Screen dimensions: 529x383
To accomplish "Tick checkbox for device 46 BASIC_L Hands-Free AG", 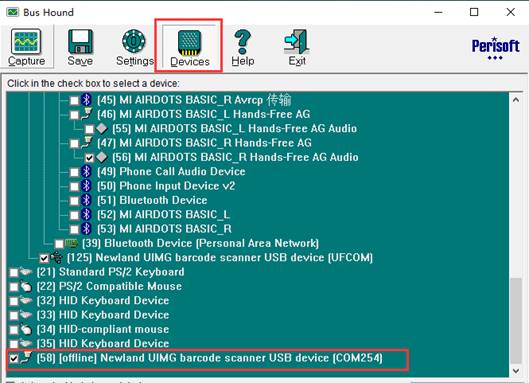I will pyautogui.click(x=74, y=115).
